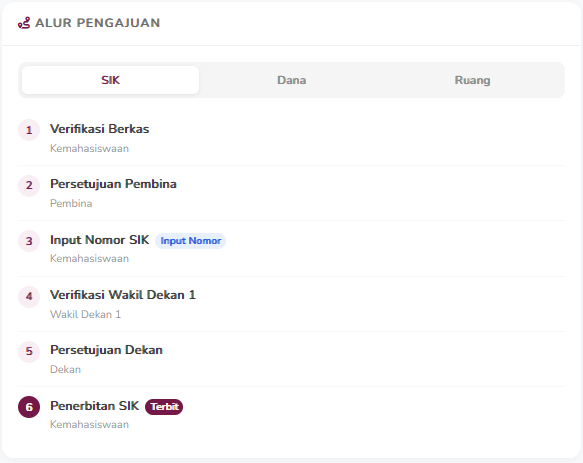Select the Verifikasi Berkas step title

pos(100,129)
